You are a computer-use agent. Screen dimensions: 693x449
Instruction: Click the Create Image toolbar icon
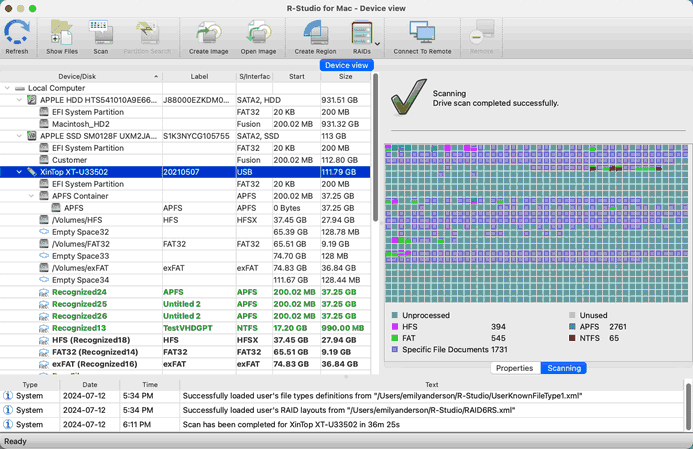209,33
